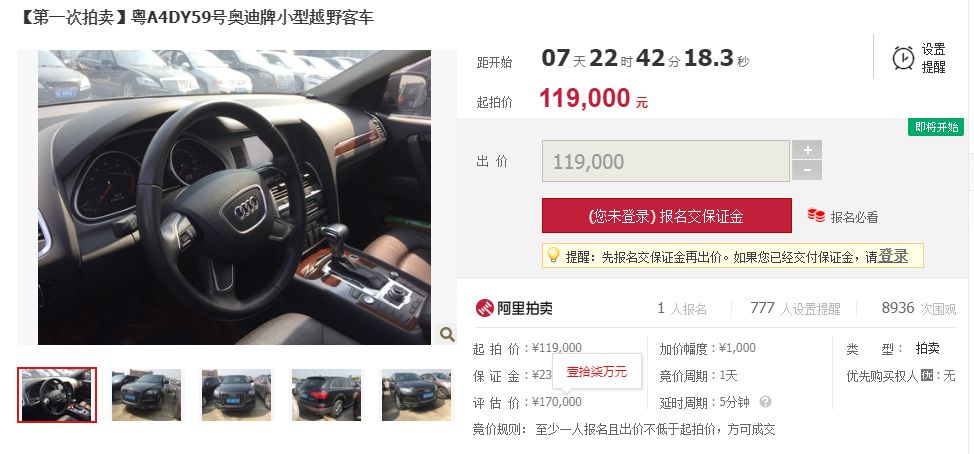Click the 优 badge next to 优先购买权人
This screenshot has width=974, height=454.
coord(927,375)
